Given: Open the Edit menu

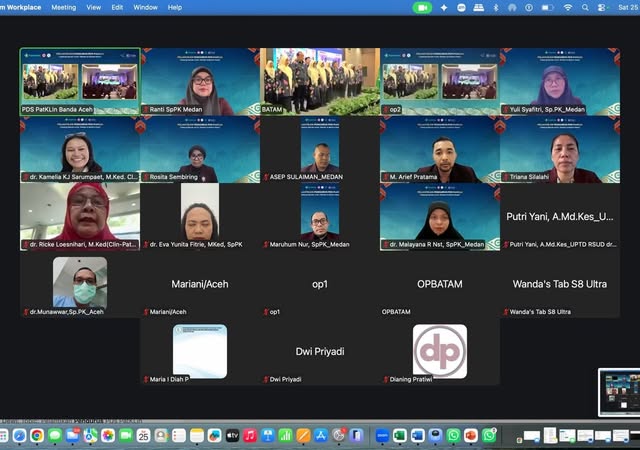Looking at the screenshot, I should point(117,7).
